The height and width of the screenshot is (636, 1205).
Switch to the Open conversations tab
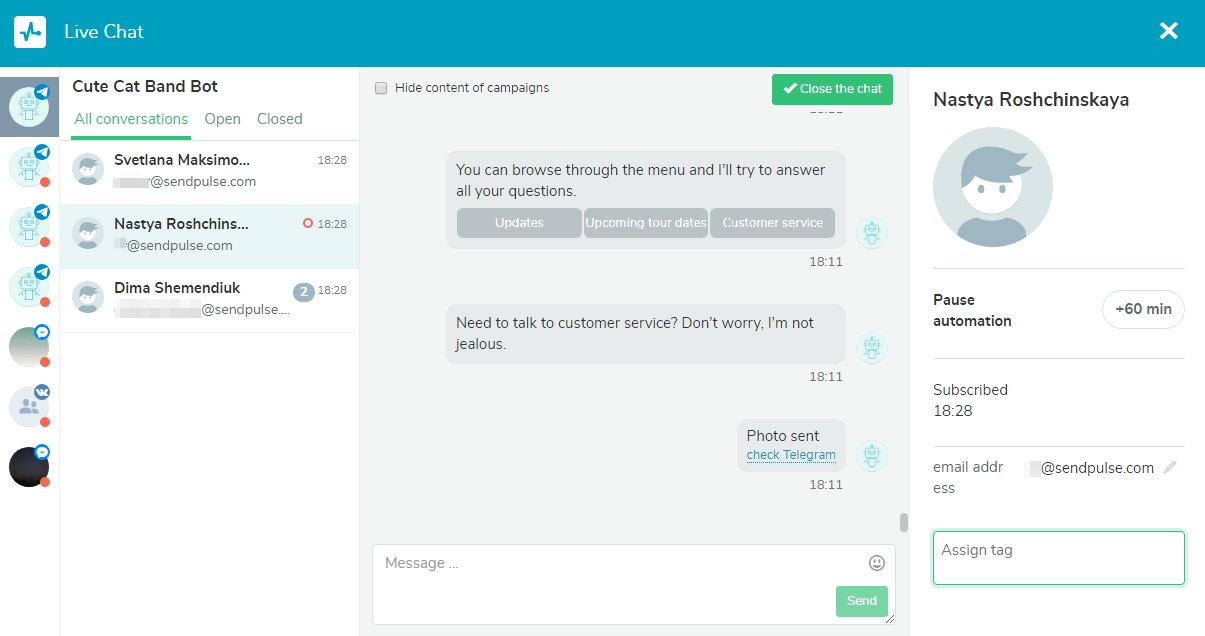point(222,119)
